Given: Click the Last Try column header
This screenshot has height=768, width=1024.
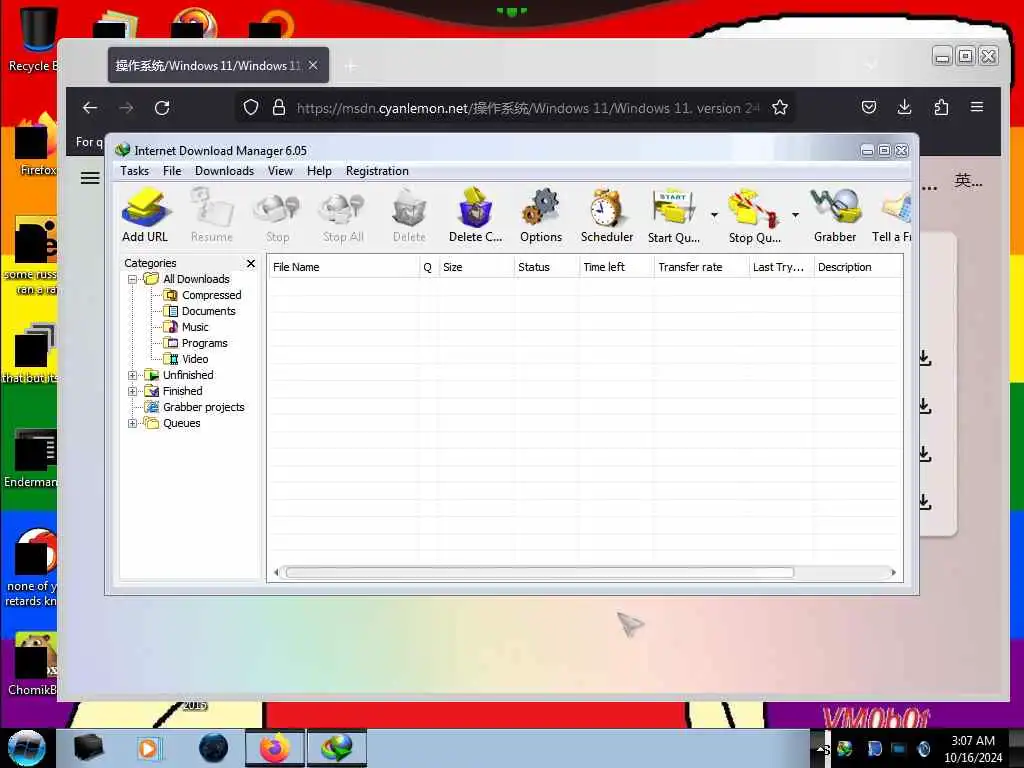Looking at the screenshot, I should click(x=781, y=267).
